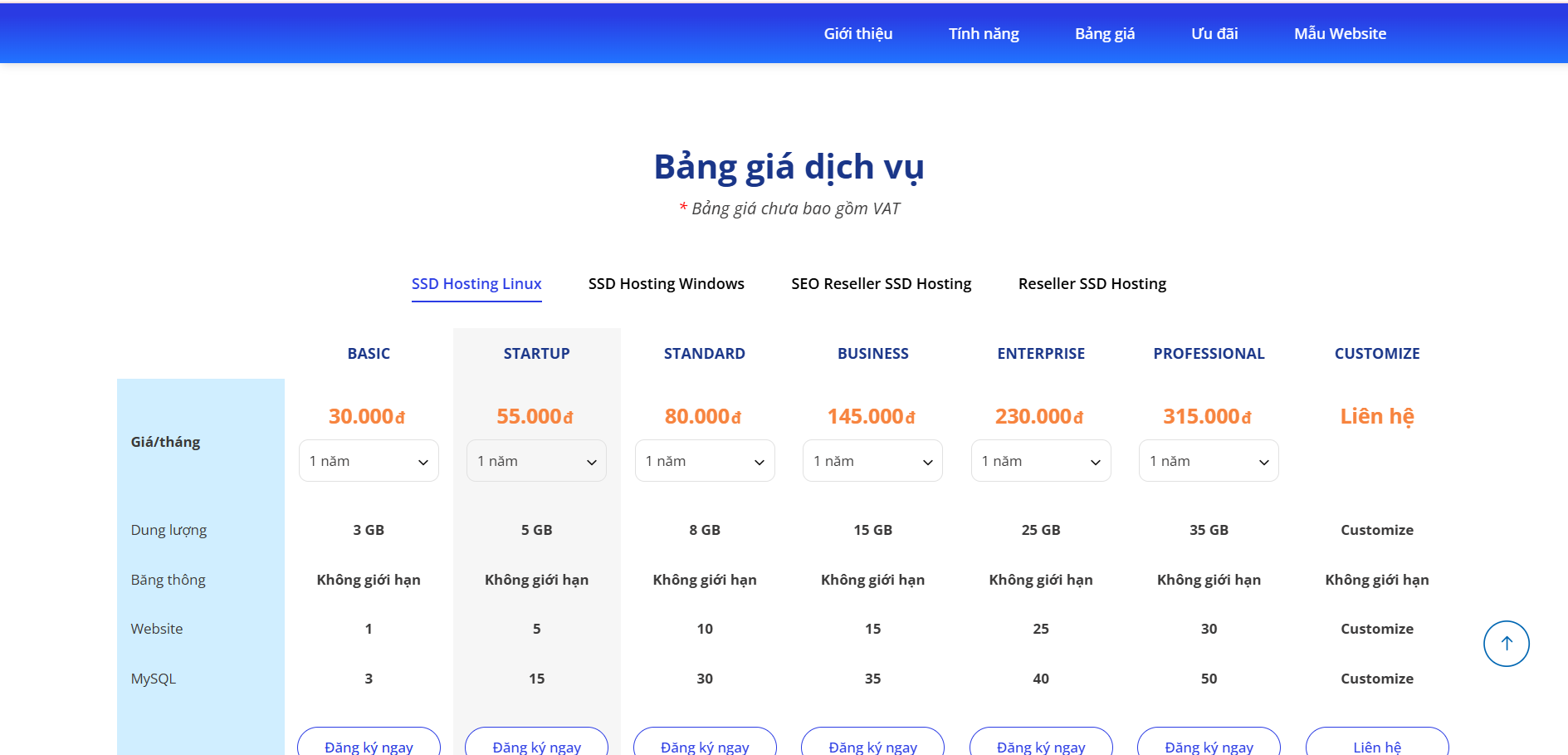Click Bảng giá in the navigation bar
This screenshot has width=1568, height=755.
click(1104, 34)
